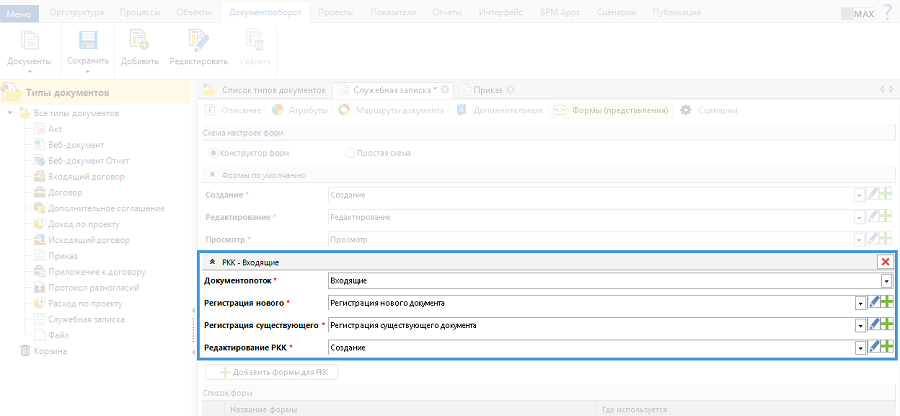
Task: Select the Конструктор форм radio button
Action: 213,153
